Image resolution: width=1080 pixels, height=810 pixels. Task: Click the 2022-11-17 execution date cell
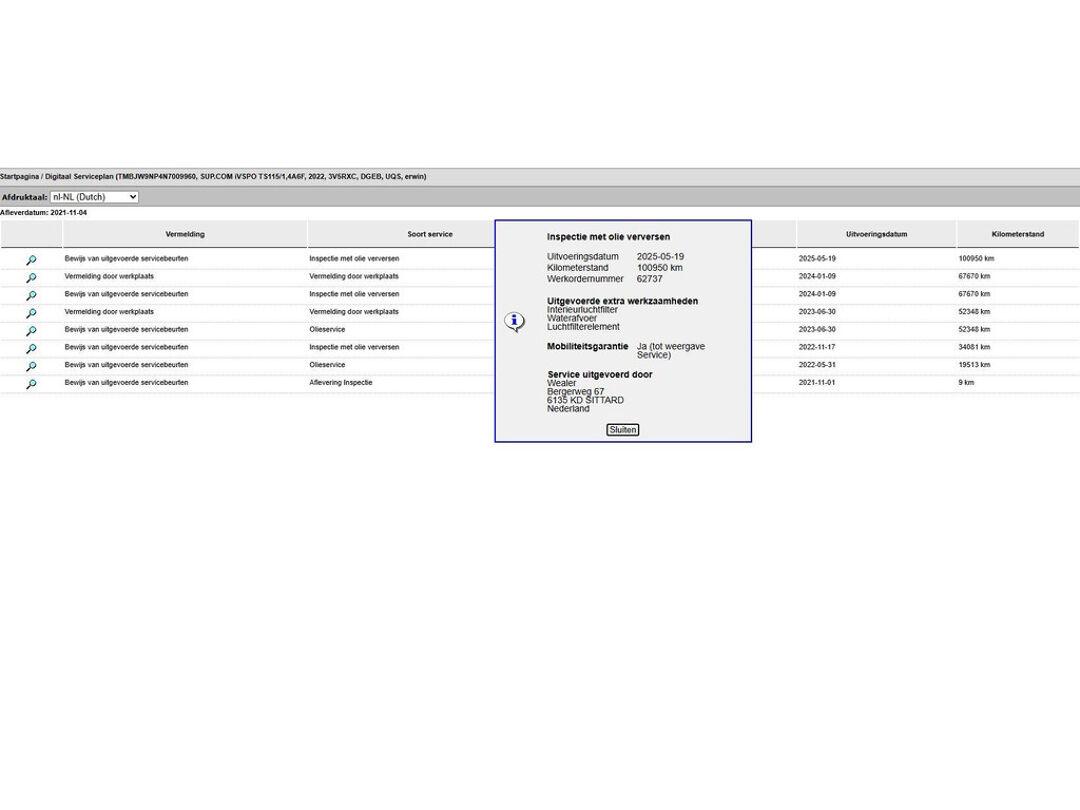tap(816, 347)
